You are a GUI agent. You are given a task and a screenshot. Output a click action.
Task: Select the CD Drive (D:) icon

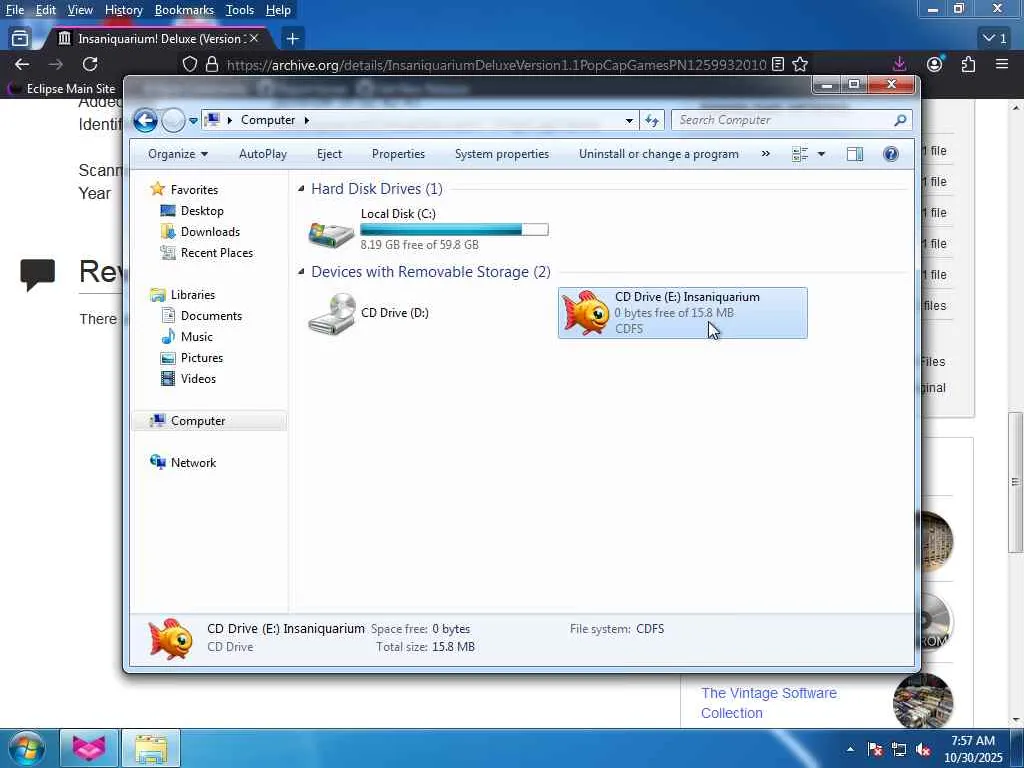(x=332, y=313)
